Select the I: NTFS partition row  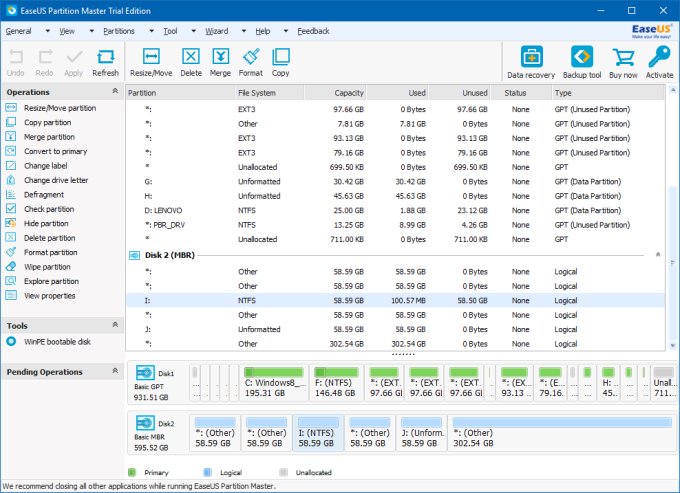(395, 300)
